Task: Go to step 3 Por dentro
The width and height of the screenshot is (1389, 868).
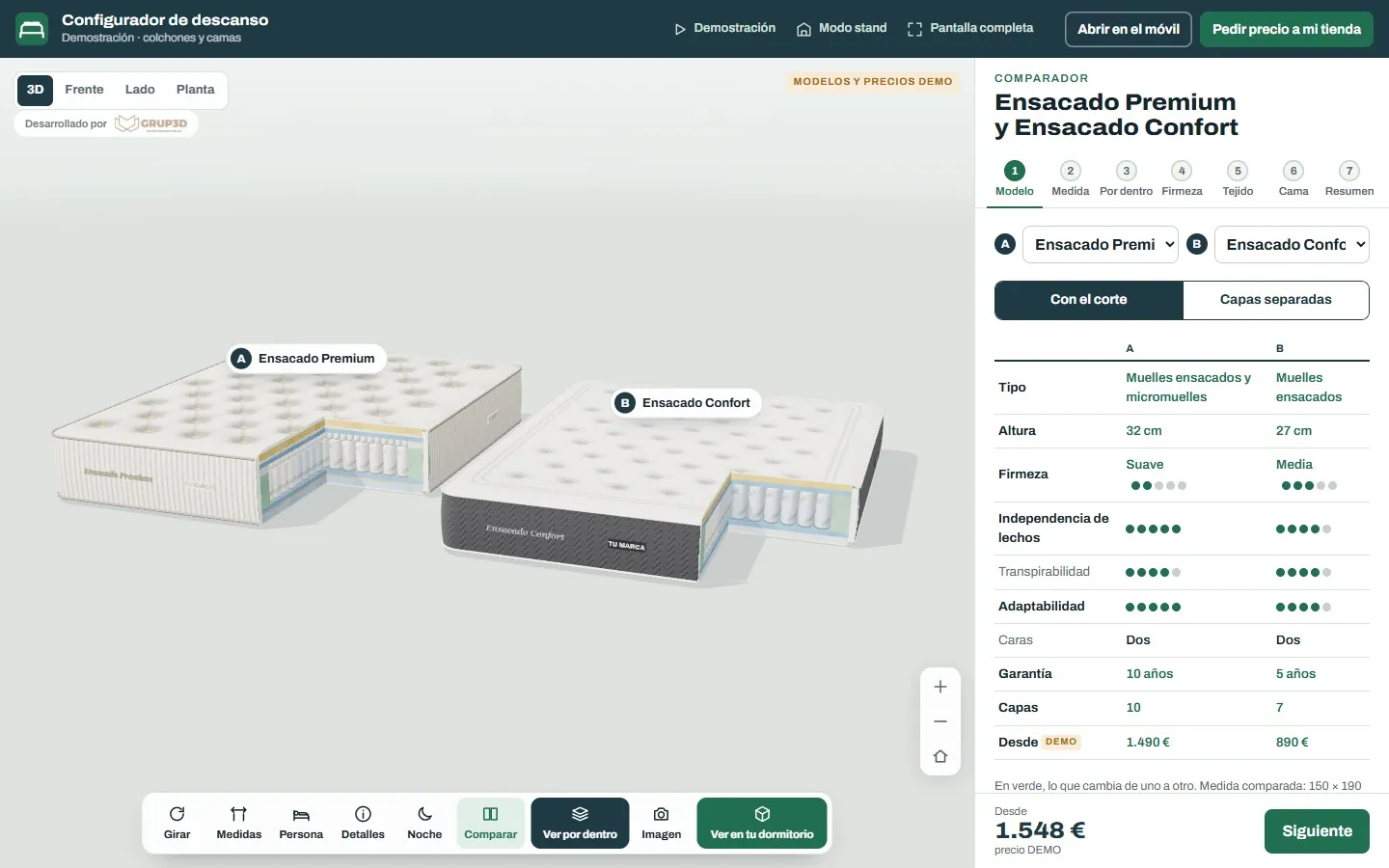Action: [1127, 179]
